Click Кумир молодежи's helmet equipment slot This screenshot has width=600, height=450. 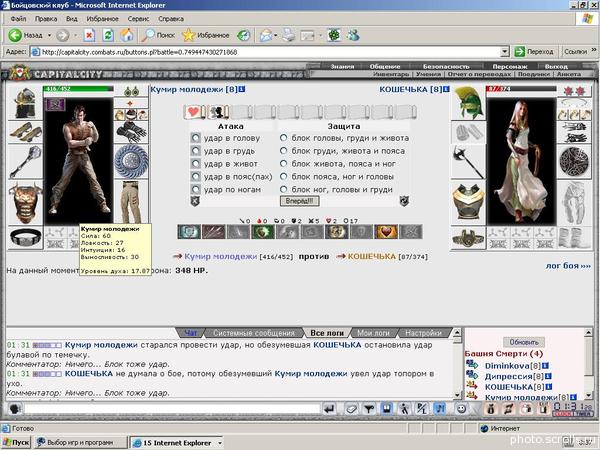[26, 103]
